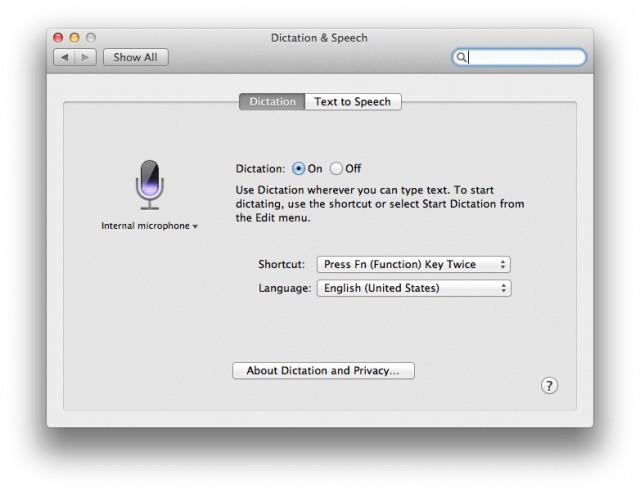Open the Shortcut dropdown
The width and height of the screenshot is (640, 492).
point(412,264)
